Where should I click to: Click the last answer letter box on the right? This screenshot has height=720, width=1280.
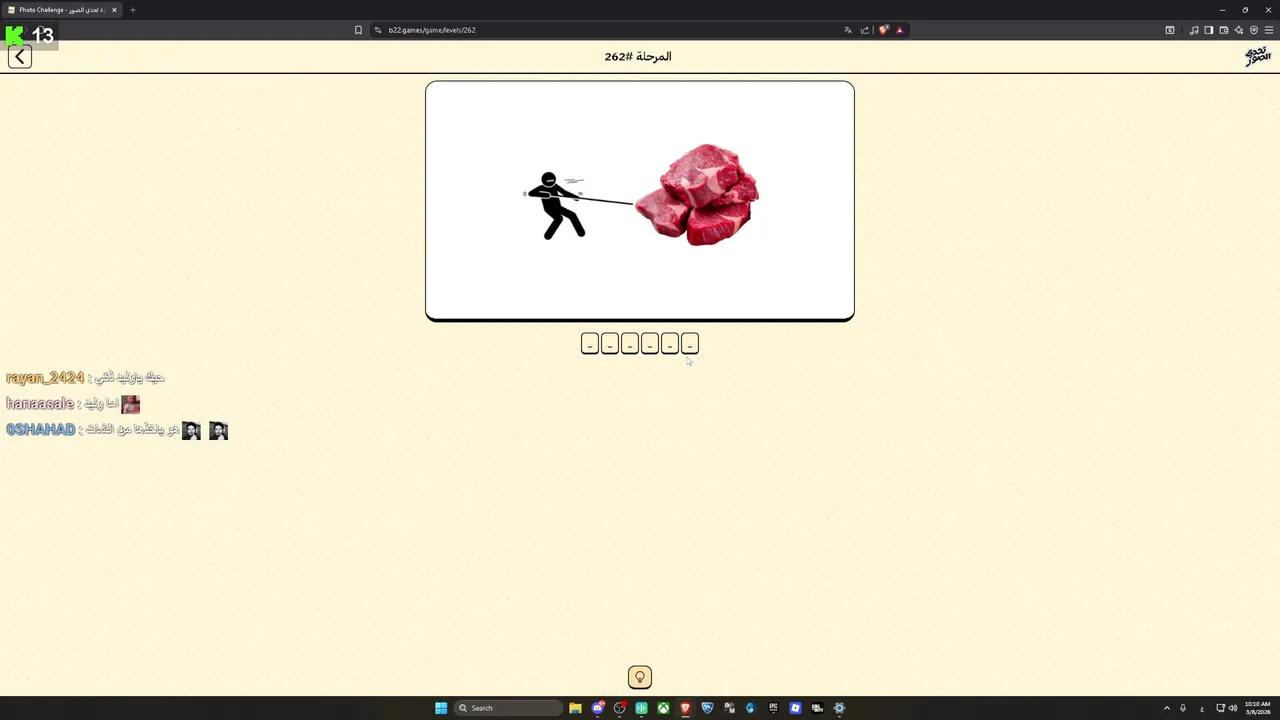[x=690, y=344]
